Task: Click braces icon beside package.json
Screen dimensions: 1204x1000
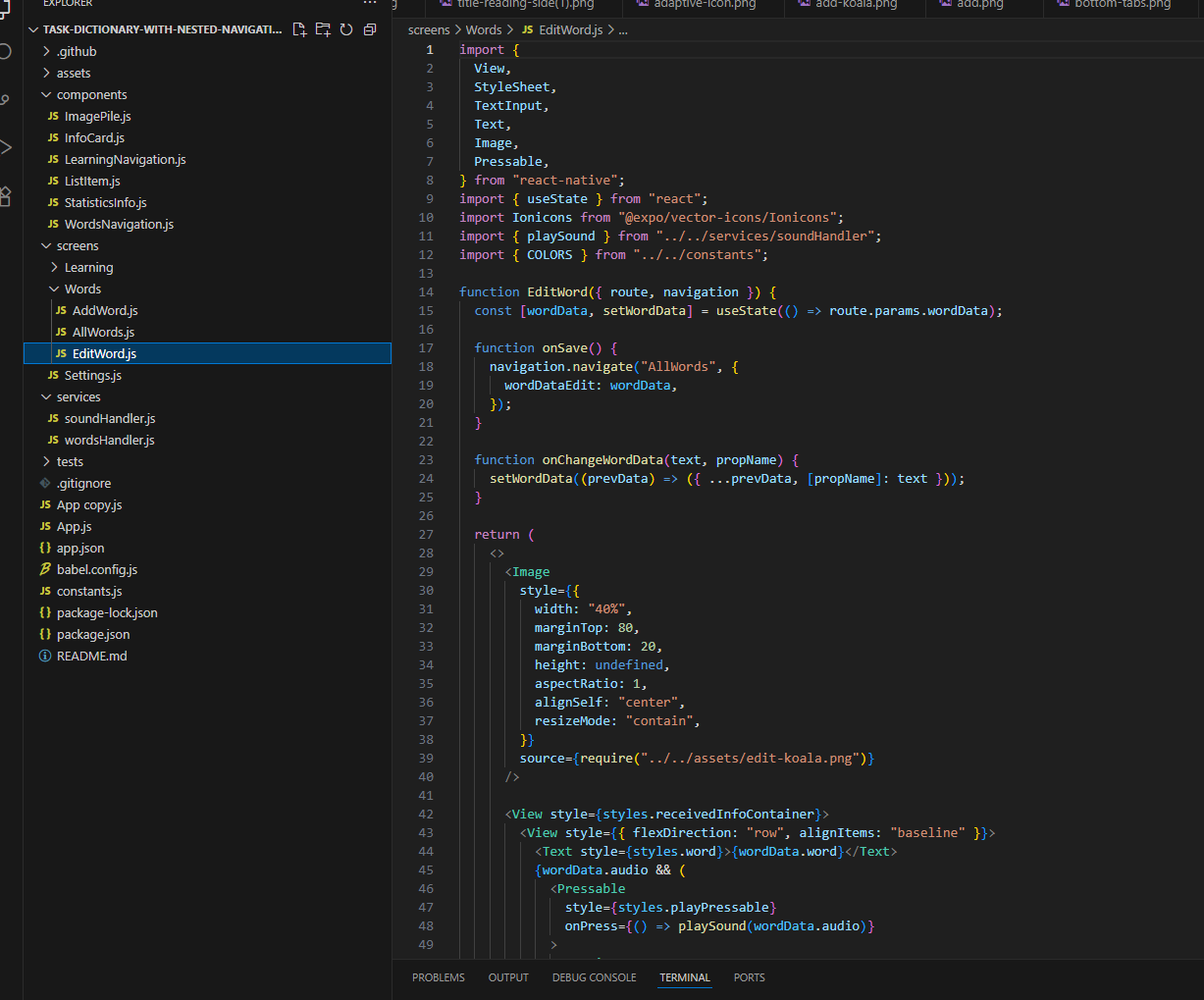Action: 45,635
